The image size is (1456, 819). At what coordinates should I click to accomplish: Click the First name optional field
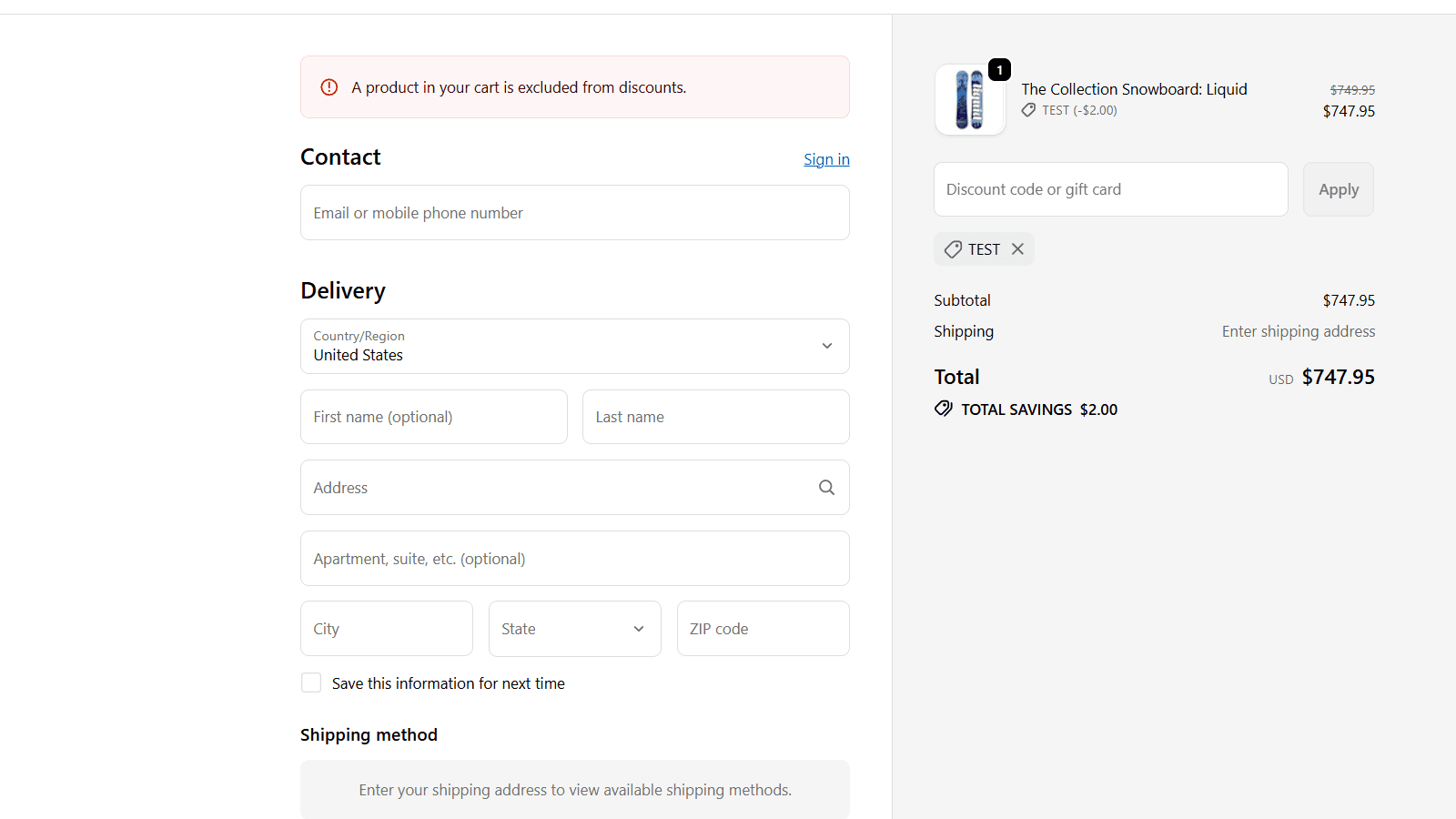tap(433, 416)
